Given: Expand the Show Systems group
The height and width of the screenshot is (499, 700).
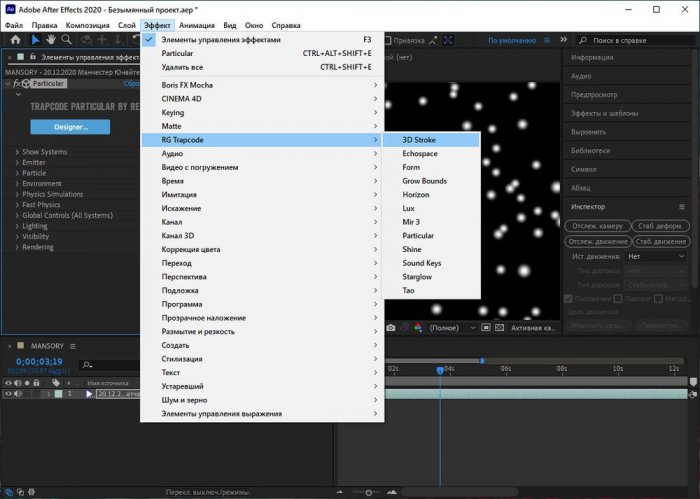Looking at the screenshot, I should pyautogui.click(x=17, y=152).
